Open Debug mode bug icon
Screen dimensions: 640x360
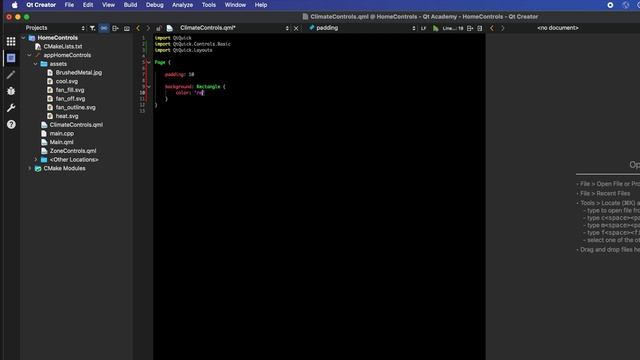(x=11, y=91)
